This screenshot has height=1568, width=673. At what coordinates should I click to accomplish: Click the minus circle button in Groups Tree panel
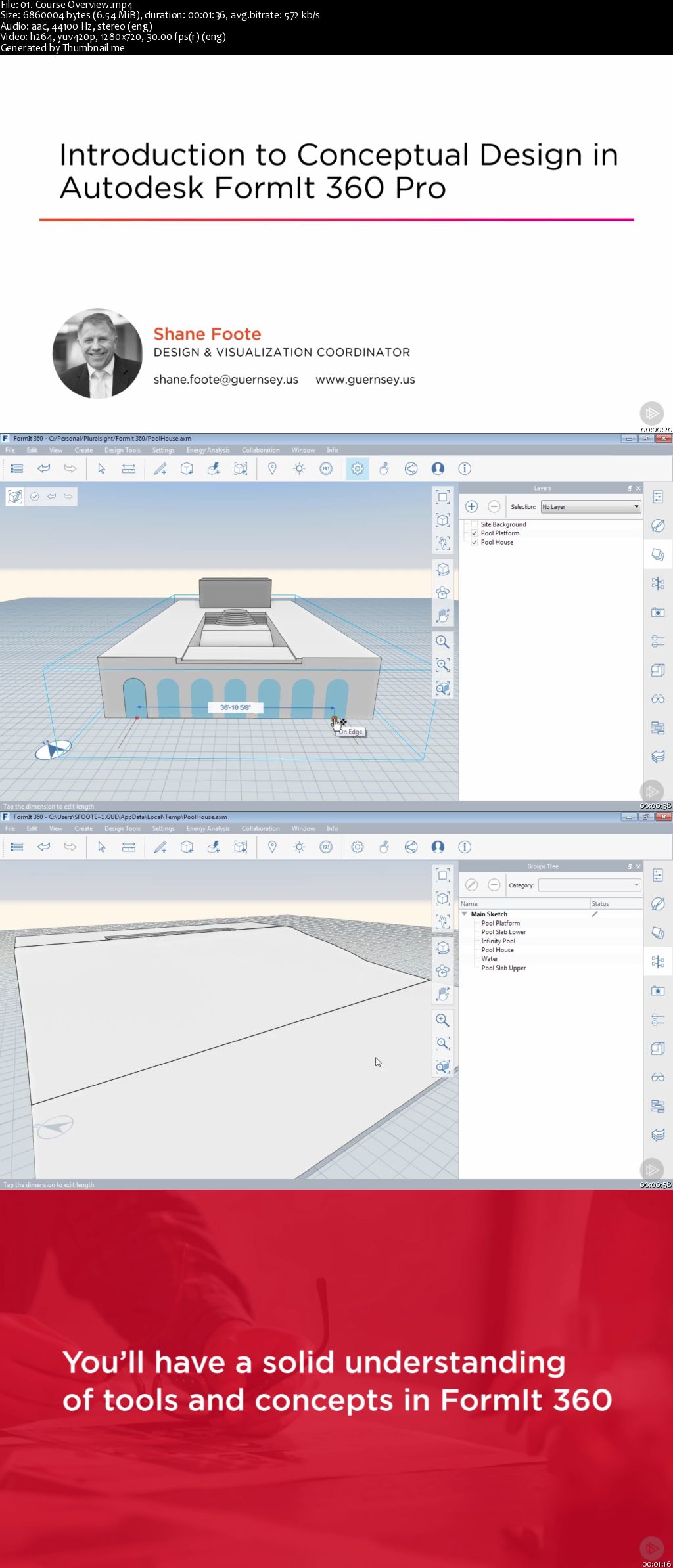click(494, 885)
